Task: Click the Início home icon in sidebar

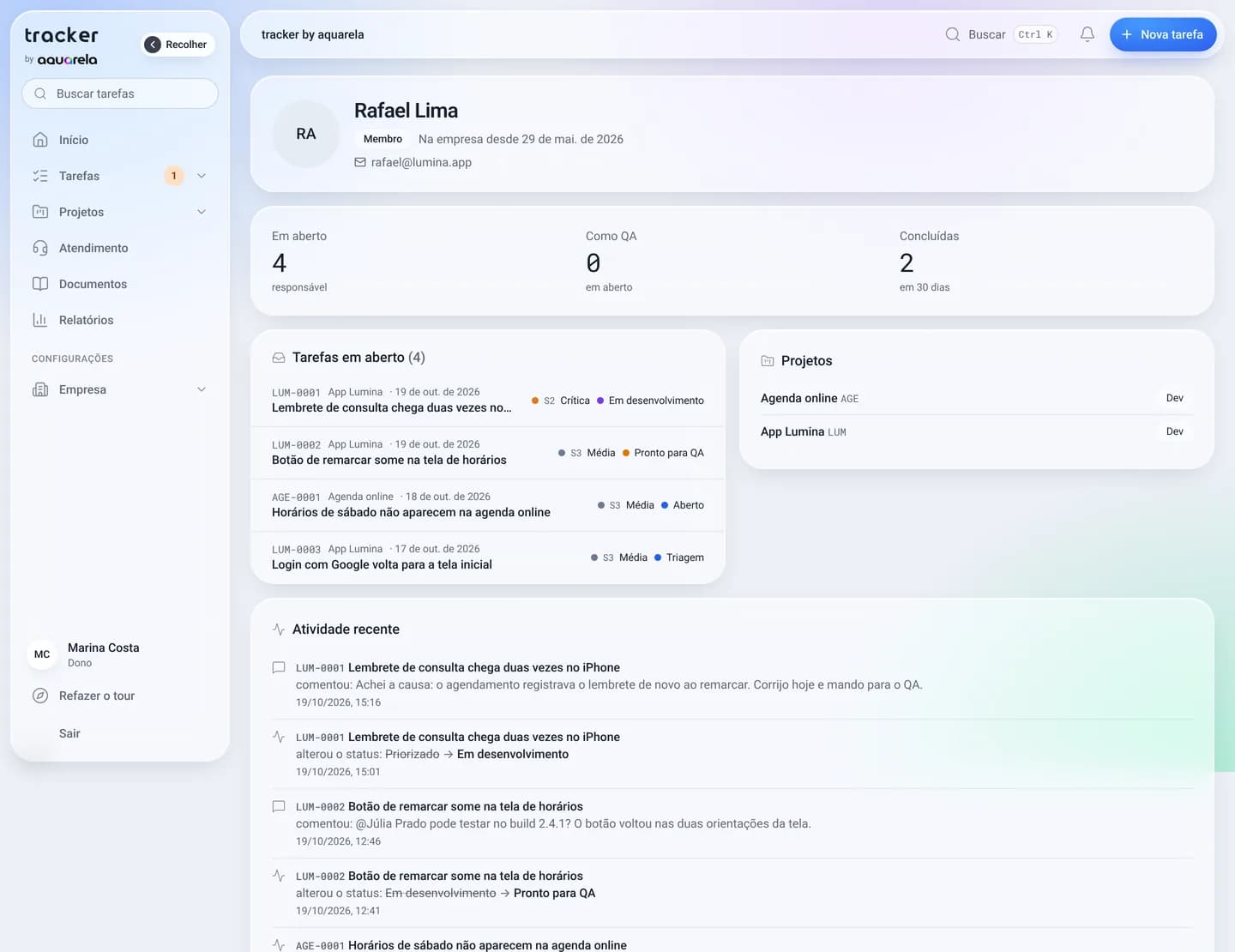Action: (x=40, y=140)
